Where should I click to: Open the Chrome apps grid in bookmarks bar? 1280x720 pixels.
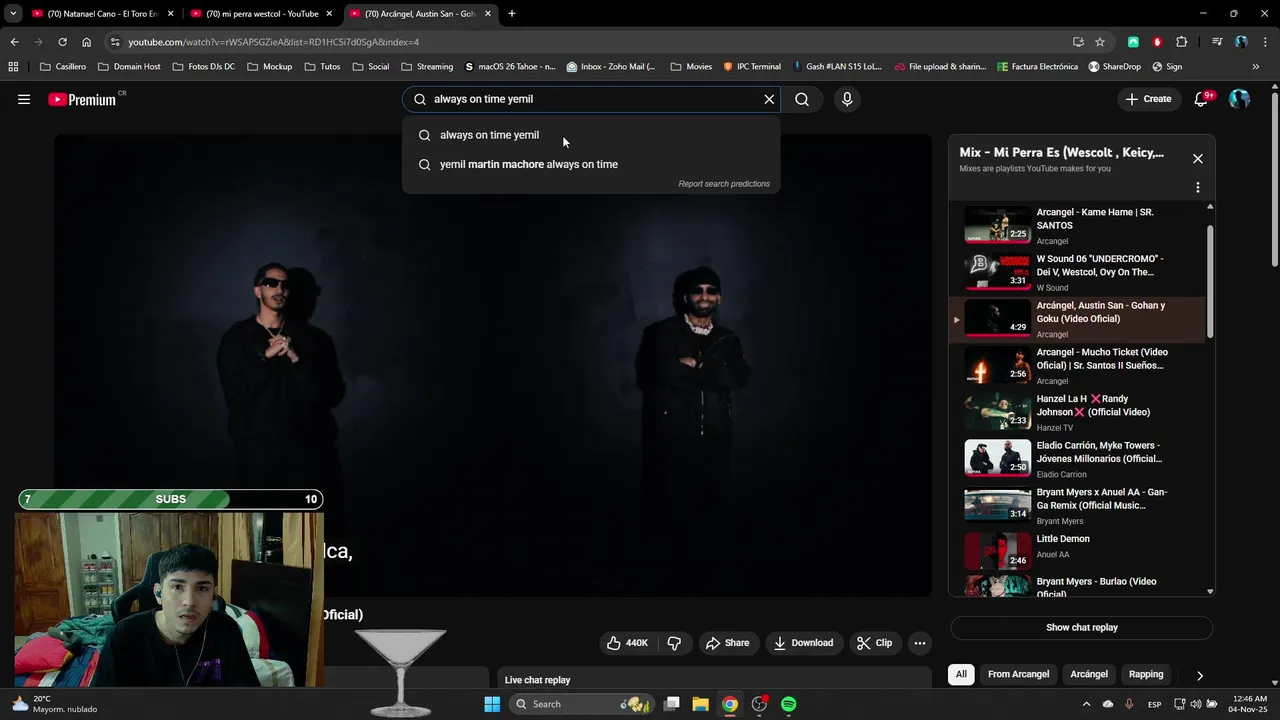pos(13,67)
